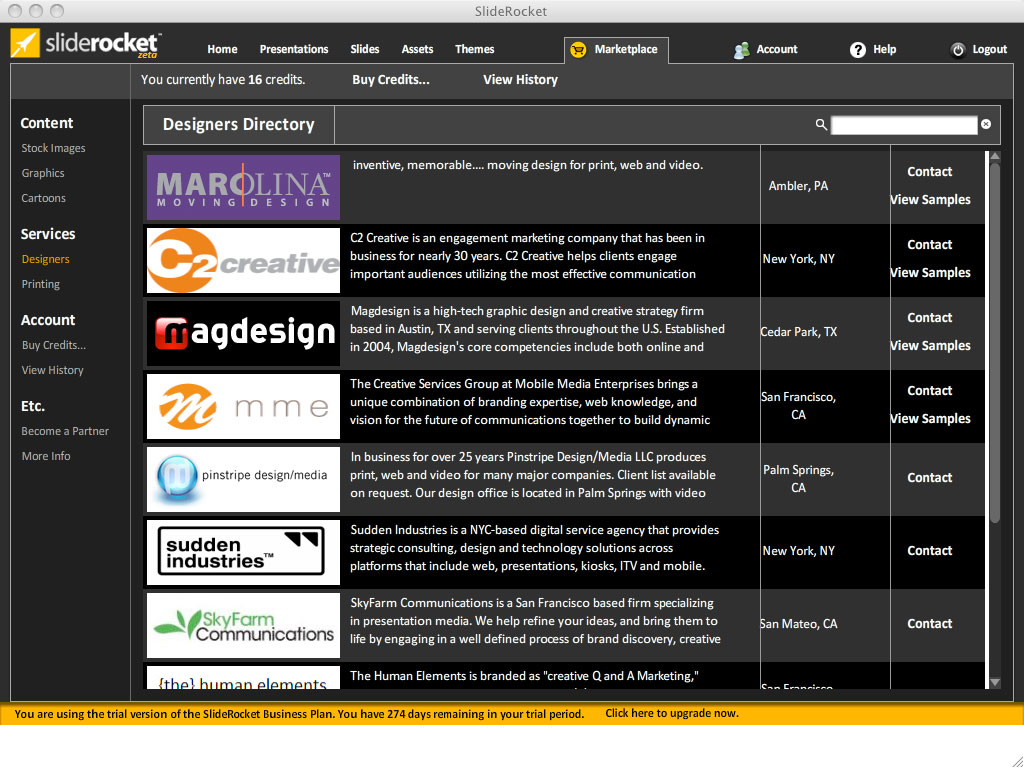Click View History in the top bar
1024x768 pixels.
pos(520,80)
